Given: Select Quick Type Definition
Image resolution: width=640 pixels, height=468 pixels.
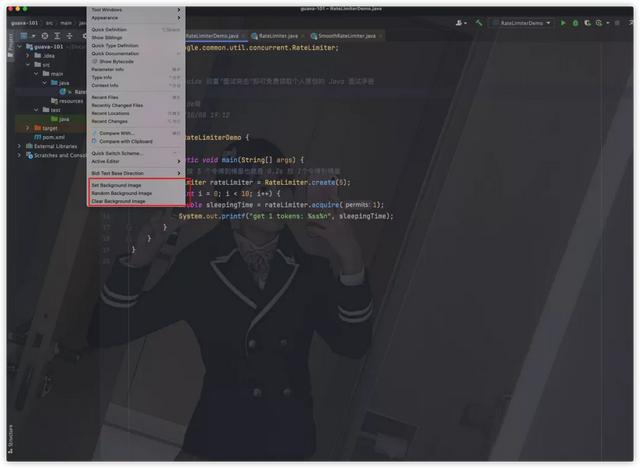Looking at the screenshot, I should point(136,46).
